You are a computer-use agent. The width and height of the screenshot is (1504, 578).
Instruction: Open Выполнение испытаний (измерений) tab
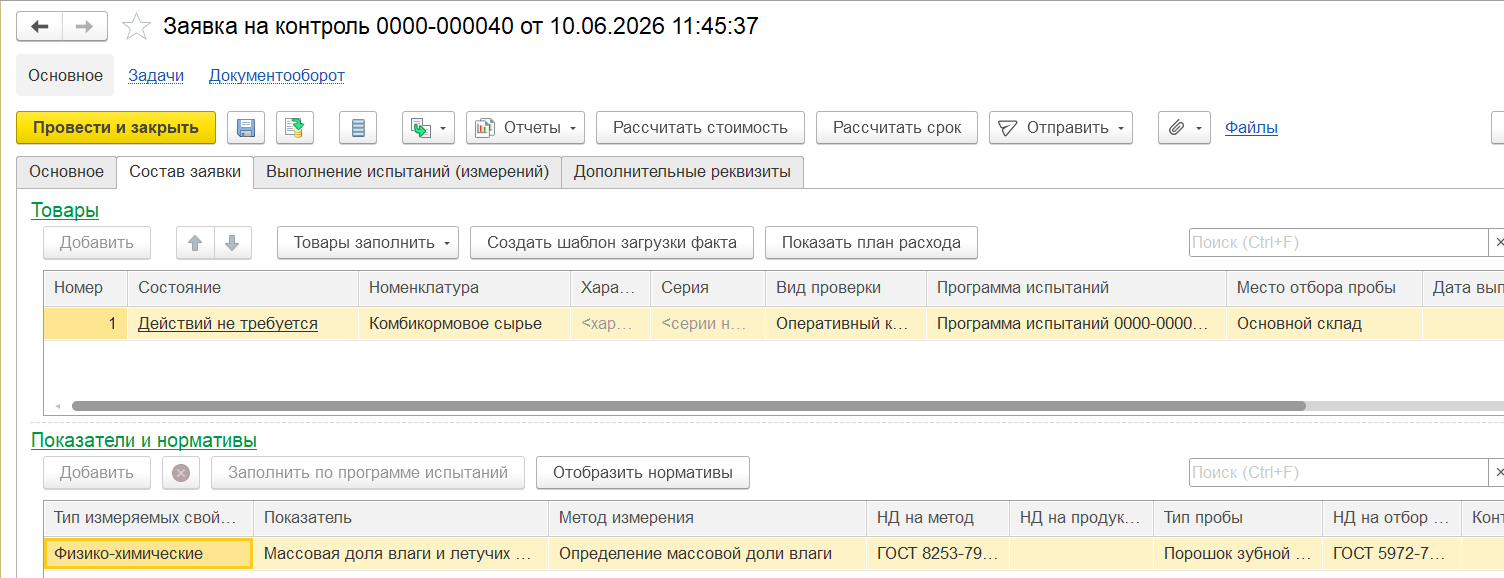pos(407,172)
